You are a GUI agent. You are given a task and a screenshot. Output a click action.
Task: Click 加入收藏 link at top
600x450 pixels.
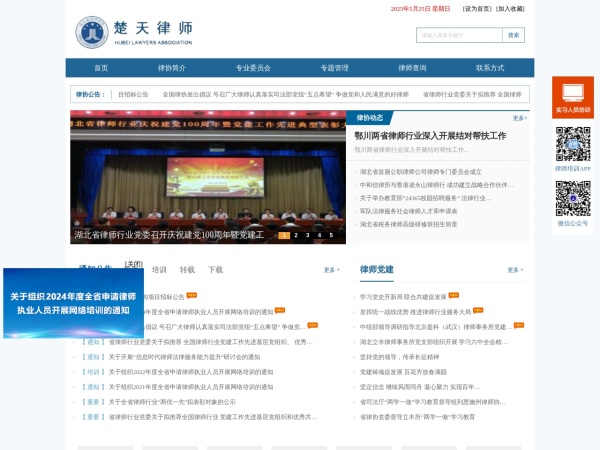tap(510, 9)
